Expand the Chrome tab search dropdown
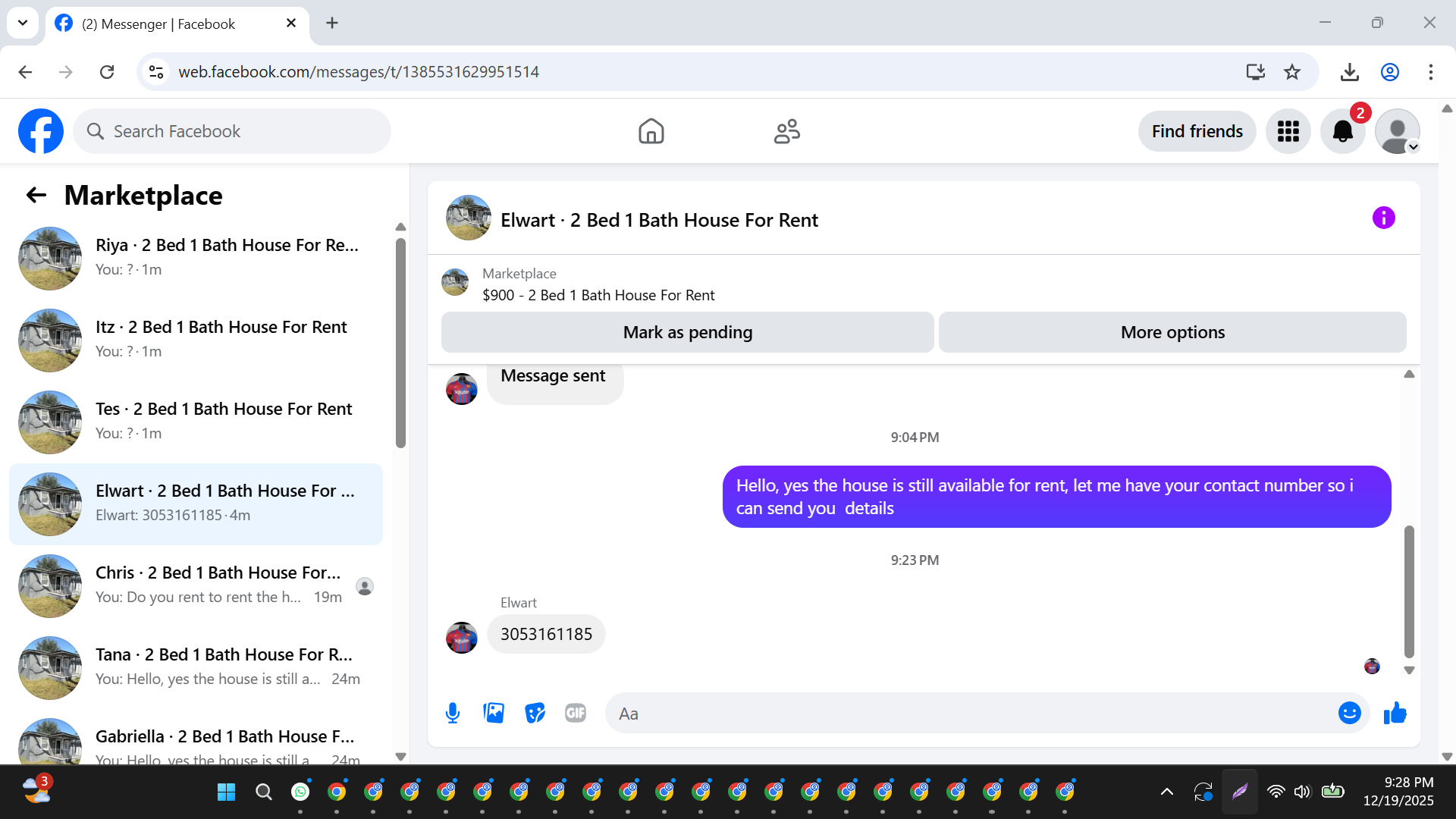Screen dimensions: 1456x819 (23, 23)
